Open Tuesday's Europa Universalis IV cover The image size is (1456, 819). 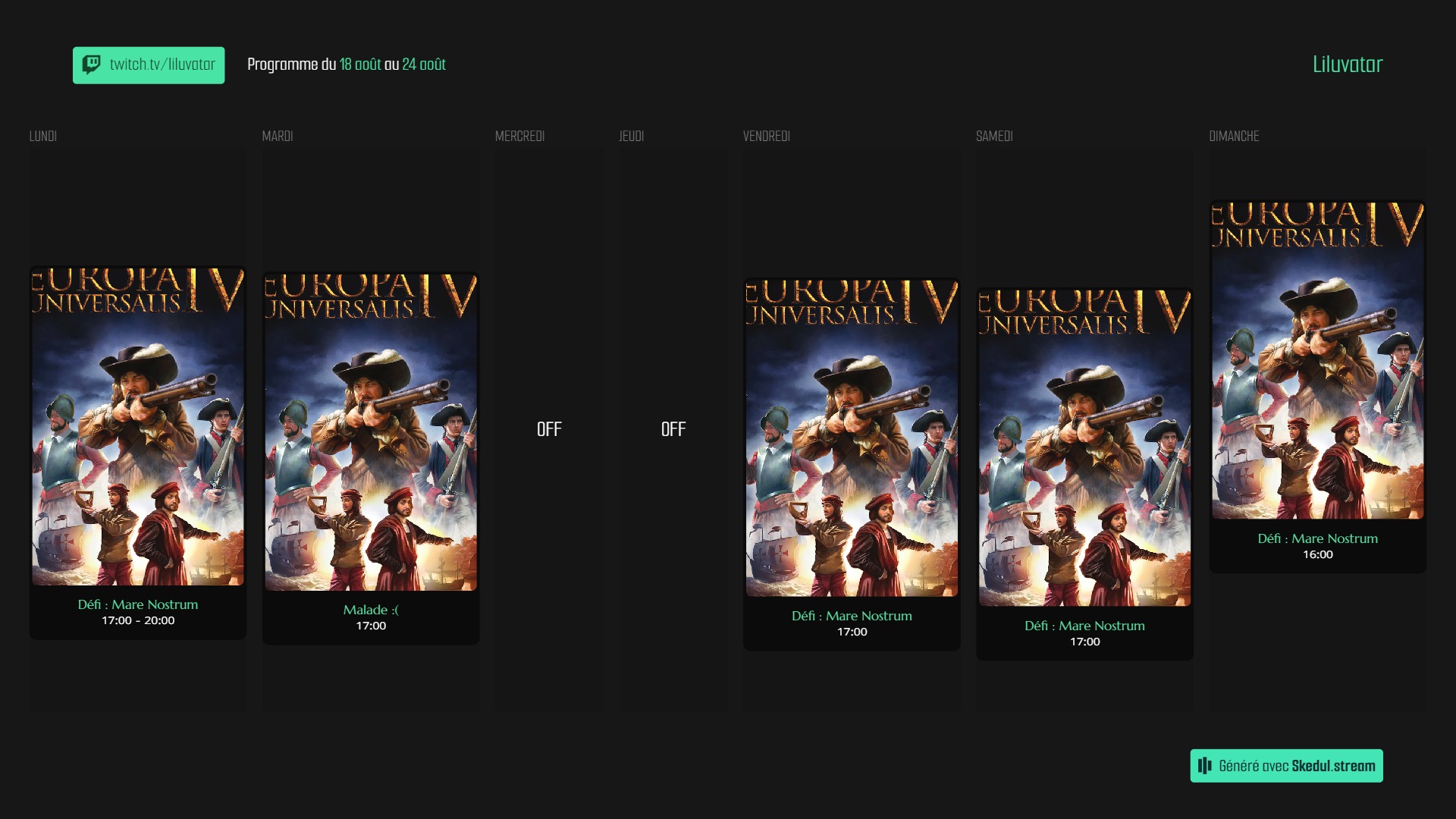[x=371, y=432]
